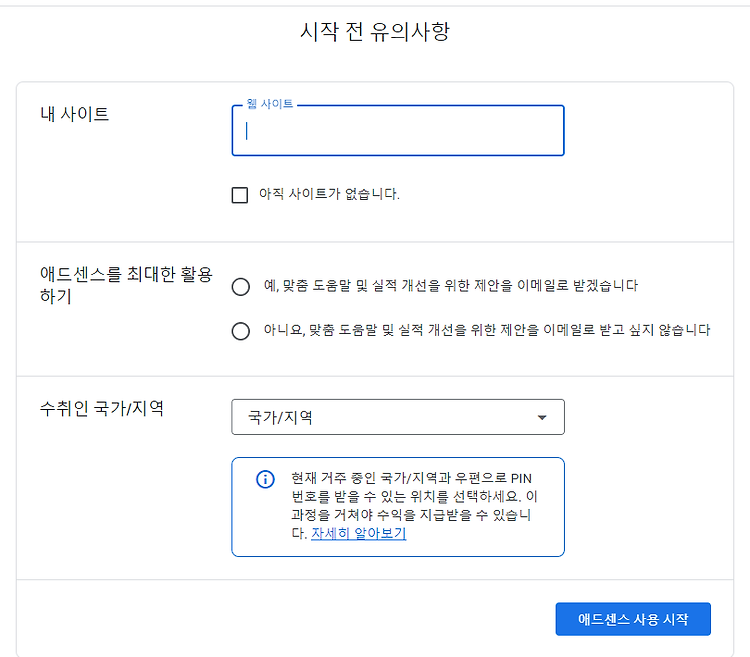
Task: Click the dropdown arrow in the 국가/지역 field
Action: (541, 417)
